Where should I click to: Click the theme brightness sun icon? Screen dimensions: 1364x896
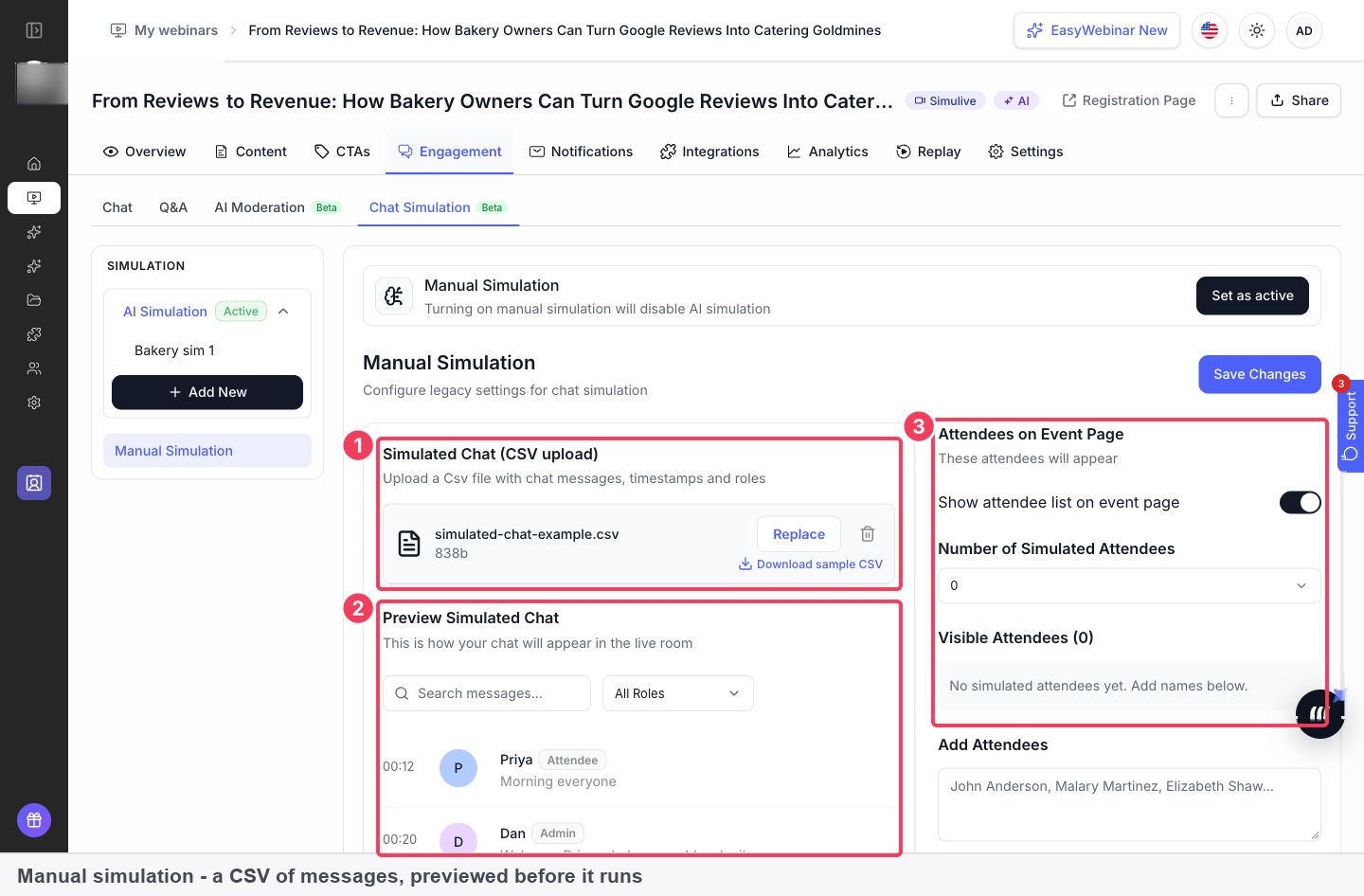click(1257, 30)
